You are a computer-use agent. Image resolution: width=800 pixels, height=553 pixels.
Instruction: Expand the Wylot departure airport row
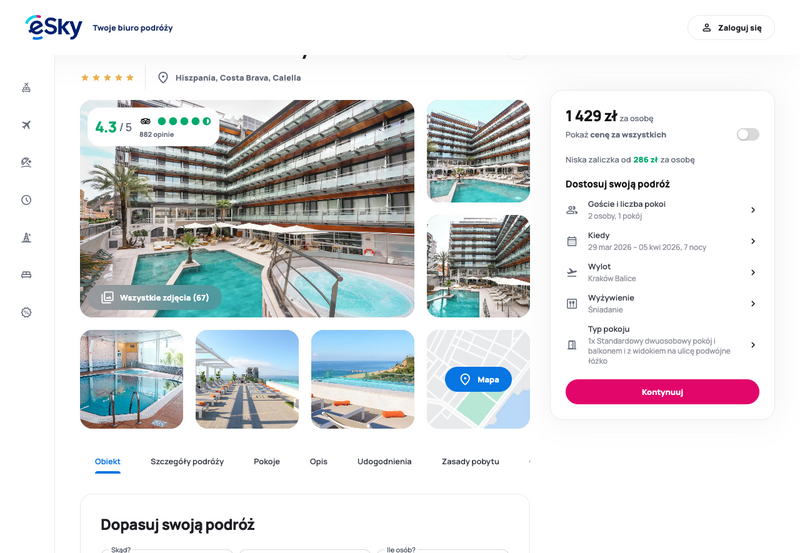662,272
